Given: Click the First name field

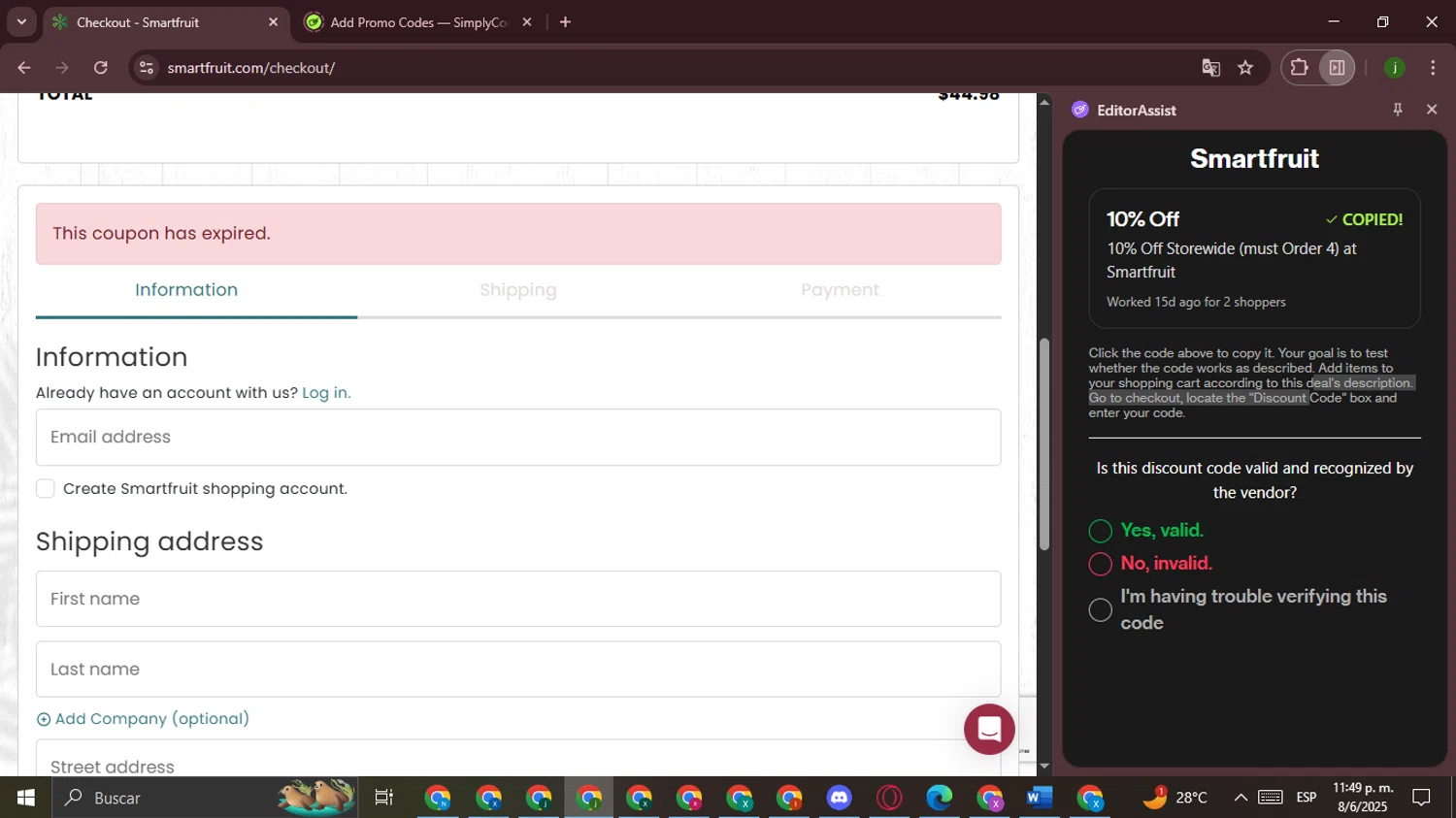Looking at the screenshot, I should click(518, 599).
